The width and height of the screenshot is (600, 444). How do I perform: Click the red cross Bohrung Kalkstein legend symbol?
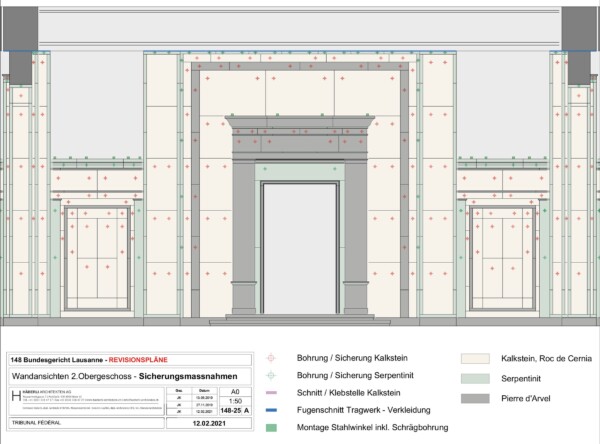pyautogui.click(x=271, y=358)
